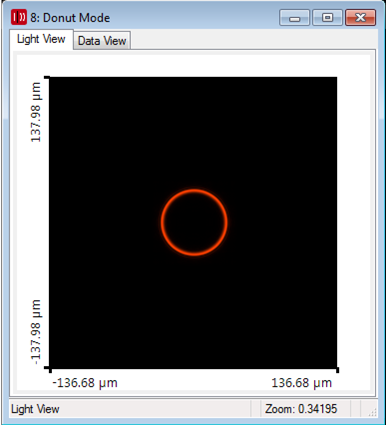Click the black plot area below the ring

click(x=193, y=312)
